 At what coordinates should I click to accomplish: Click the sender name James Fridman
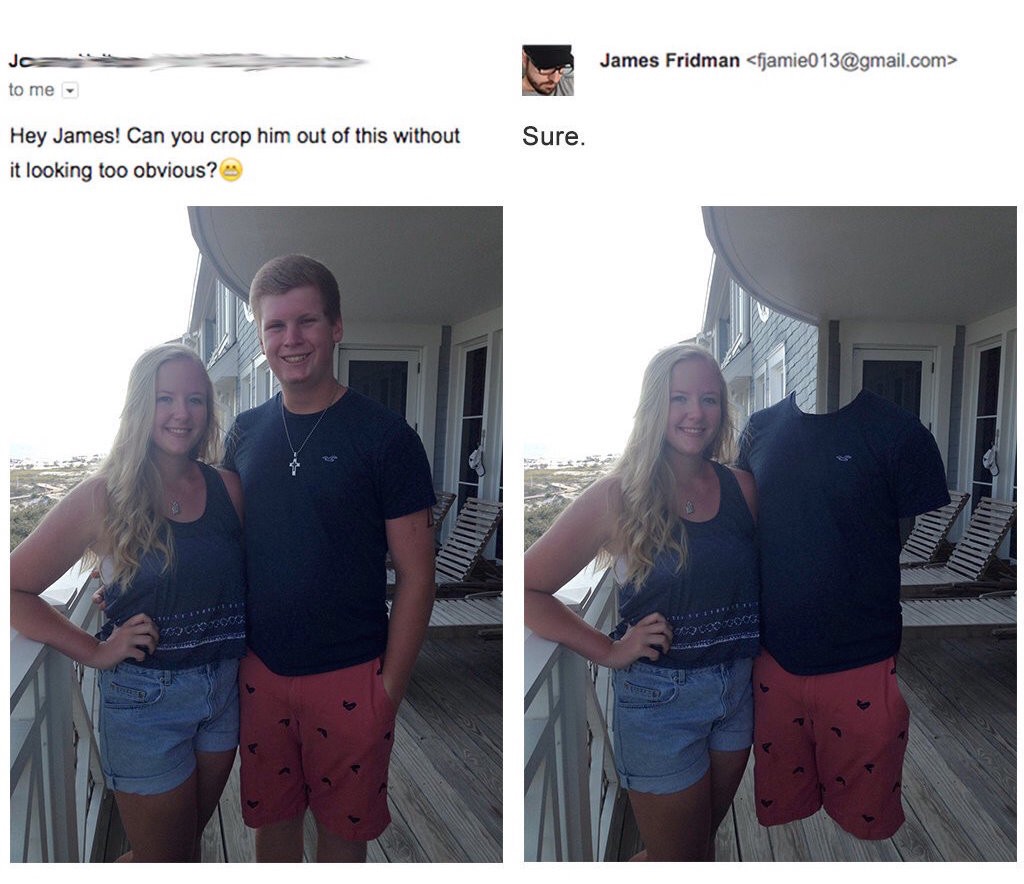click(669, 61)
